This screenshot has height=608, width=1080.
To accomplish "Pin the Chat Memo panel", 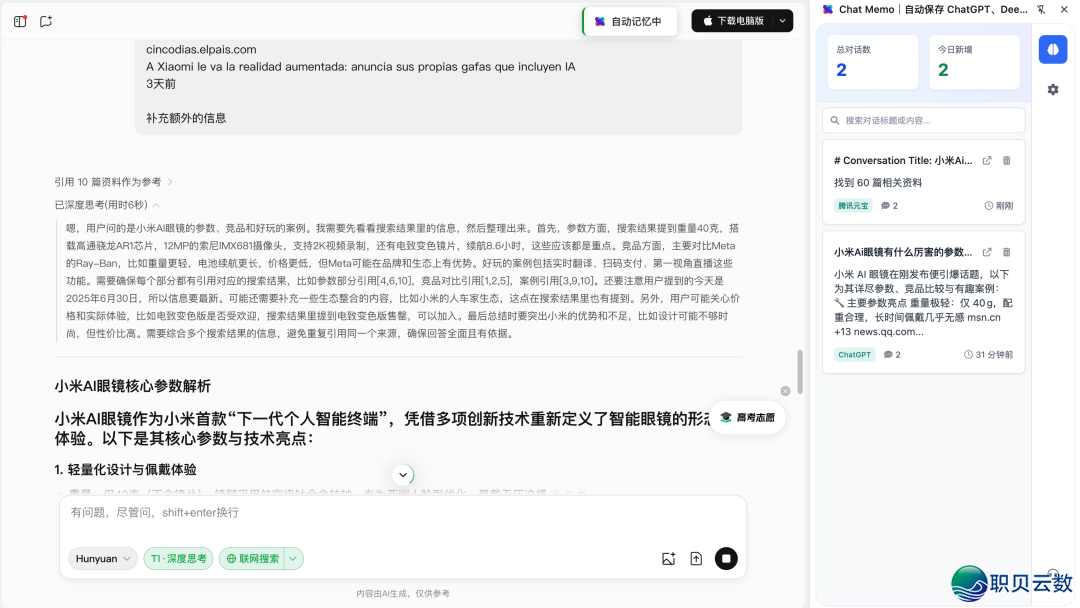I will (1041, 10).
